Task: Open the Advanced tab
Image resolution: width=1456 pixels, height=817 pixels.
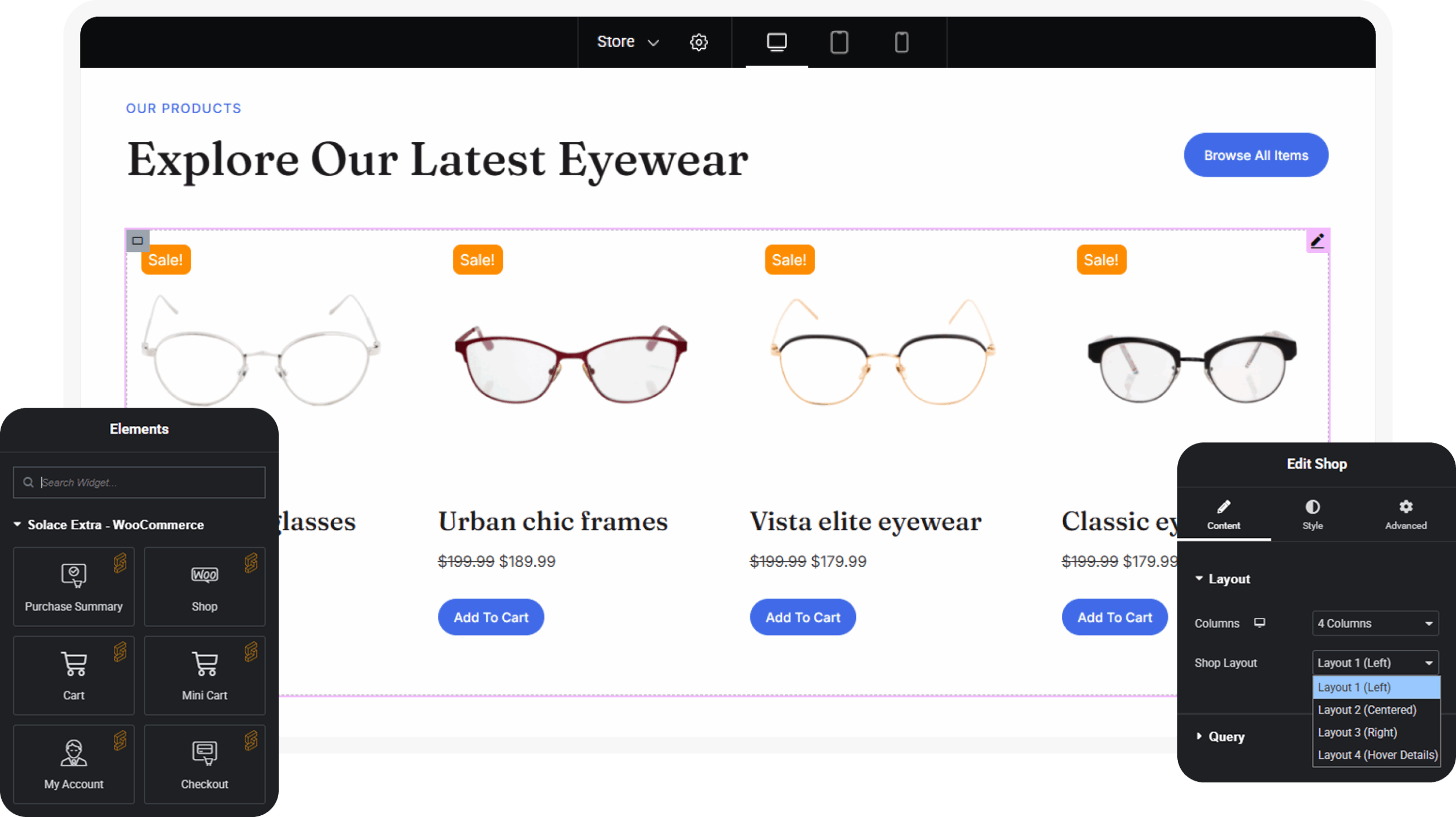Action: (1405, 515)
